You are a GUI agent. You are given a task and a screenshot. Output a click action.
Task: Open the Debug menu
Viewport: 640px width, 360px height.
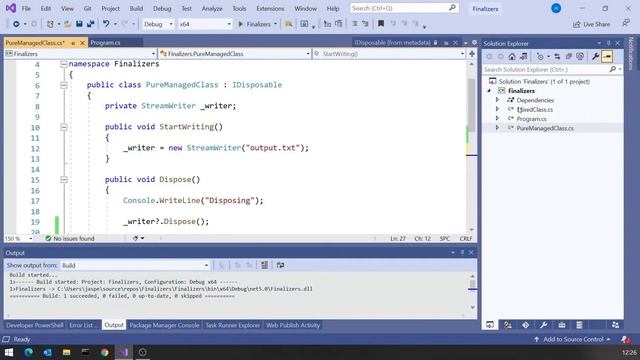coord(162,8)
